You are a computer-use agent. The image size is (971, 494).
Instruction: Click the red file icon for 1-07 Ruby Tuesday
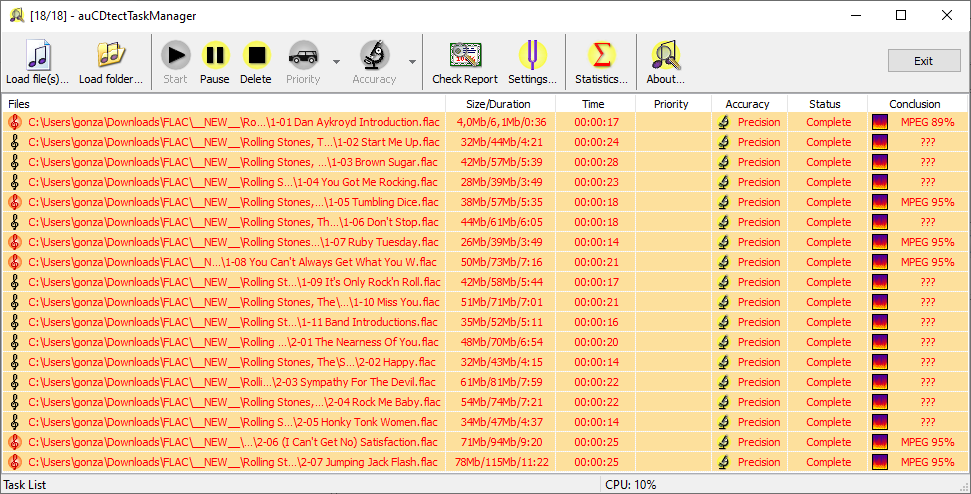(15, 242)
